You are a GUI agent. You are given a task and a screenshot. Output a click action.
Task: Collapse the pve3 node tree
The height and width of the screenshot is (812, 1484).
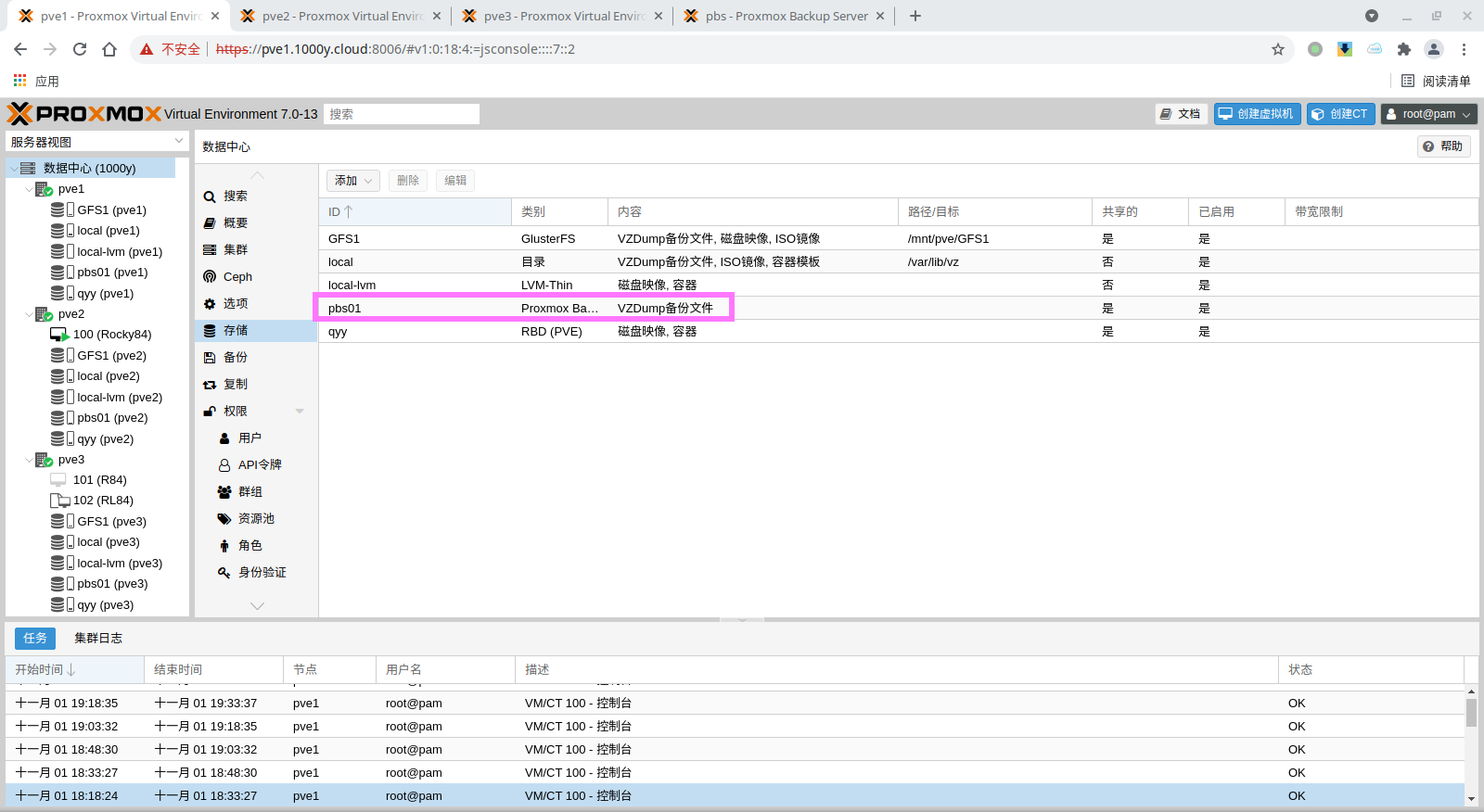pos(29,460)
